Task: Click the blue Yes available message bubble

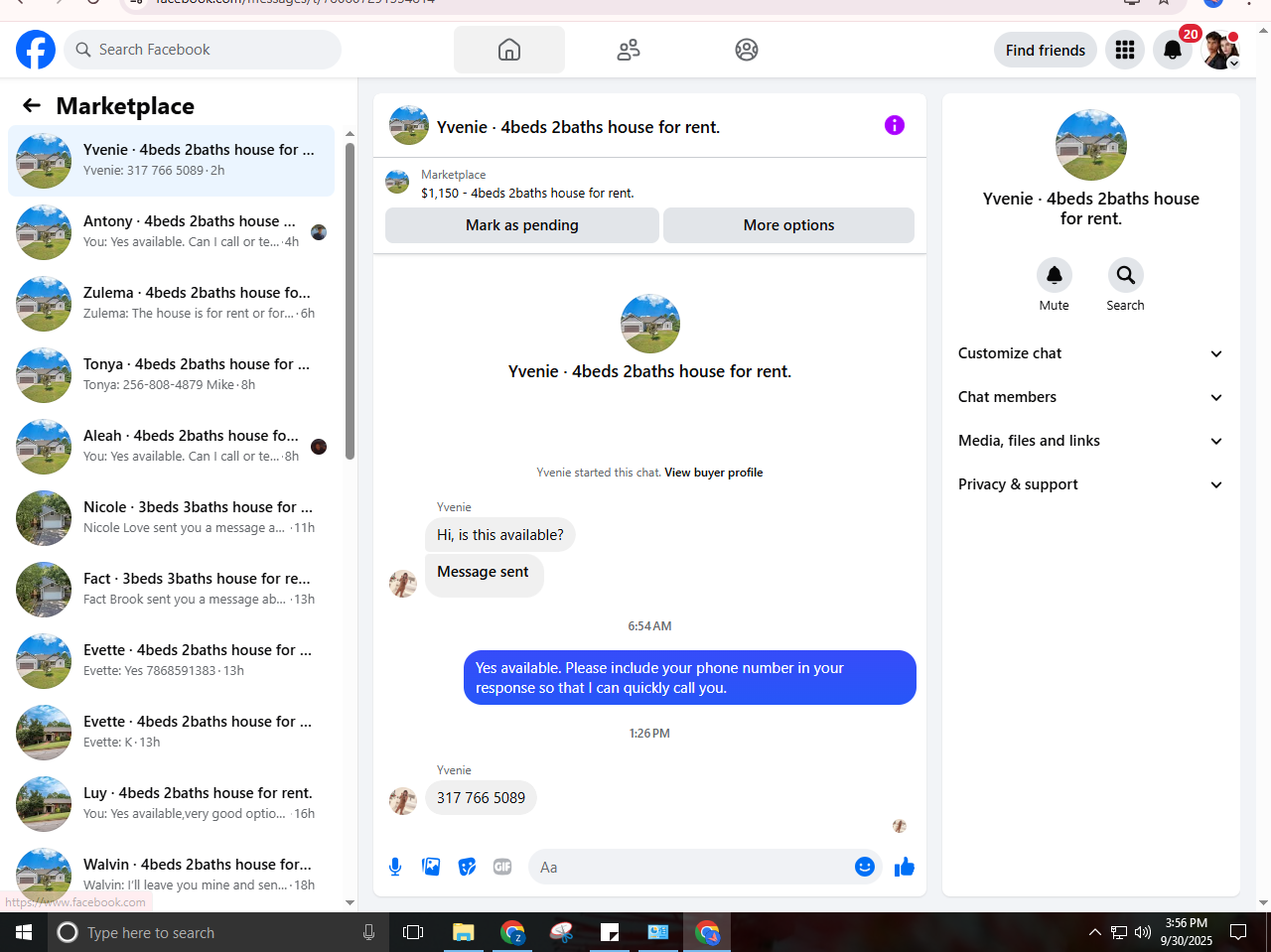Action: [x=690, y=678]
